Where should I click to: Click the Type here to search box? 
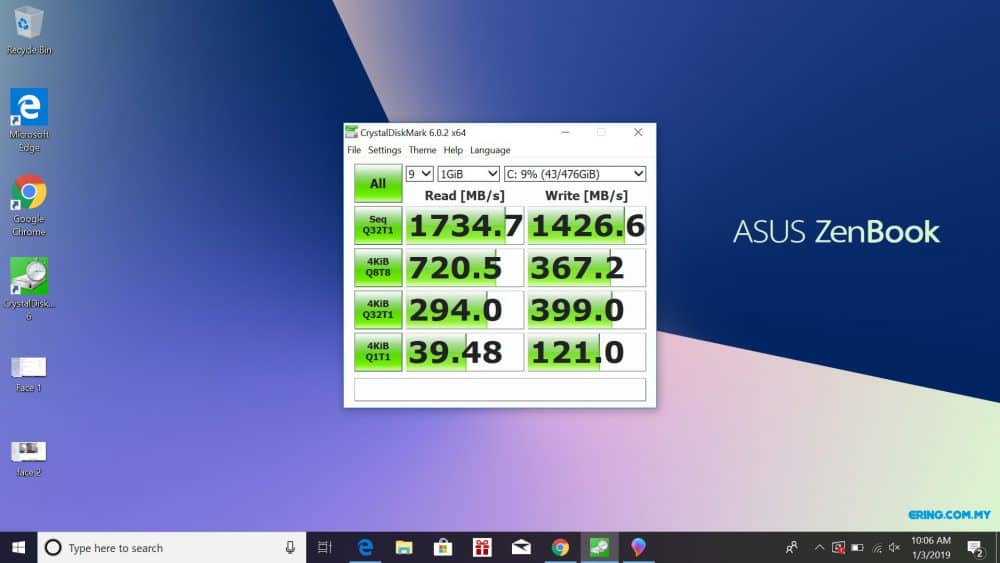[x=172, y=548]
